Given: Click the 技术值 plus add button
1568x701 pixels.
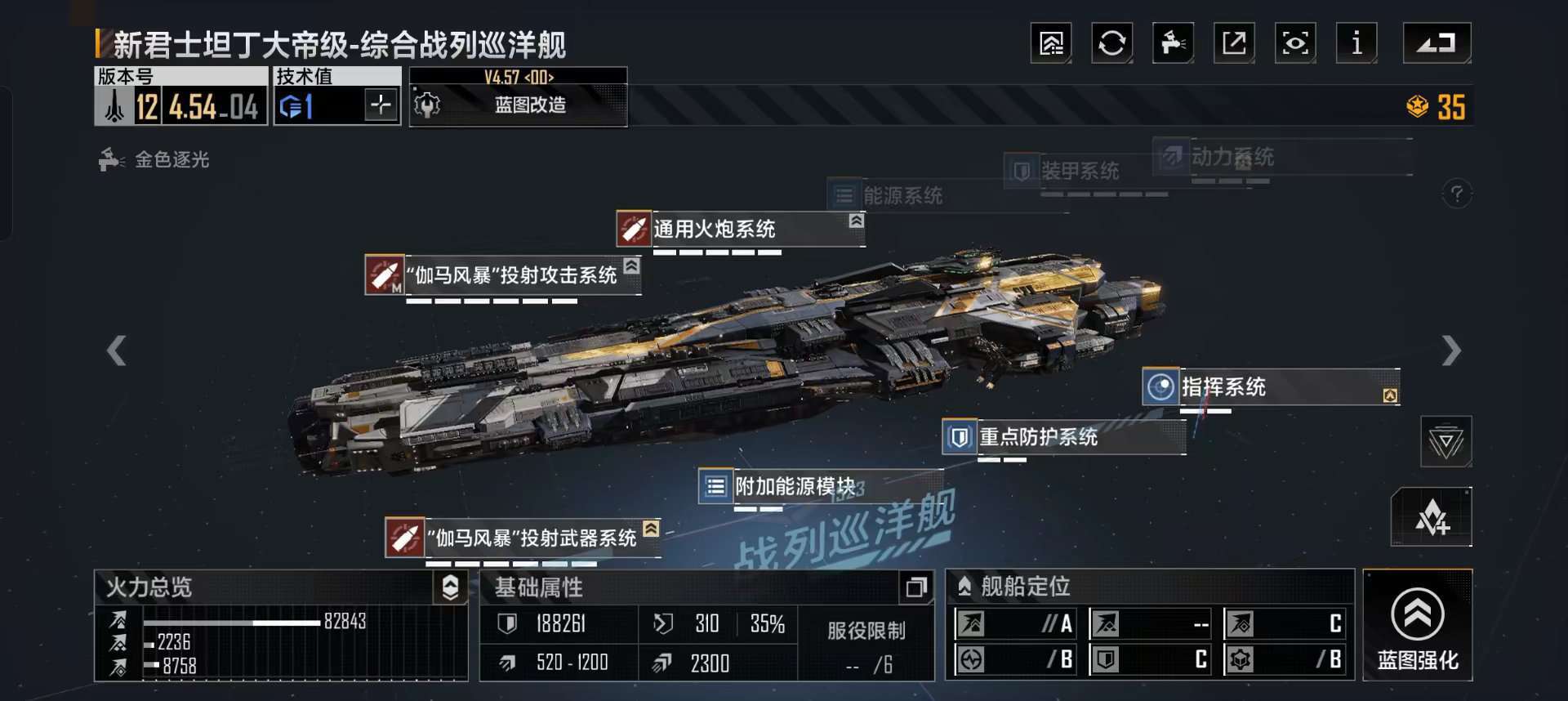Looking at the screenshot, I should [x=381, y=105].
